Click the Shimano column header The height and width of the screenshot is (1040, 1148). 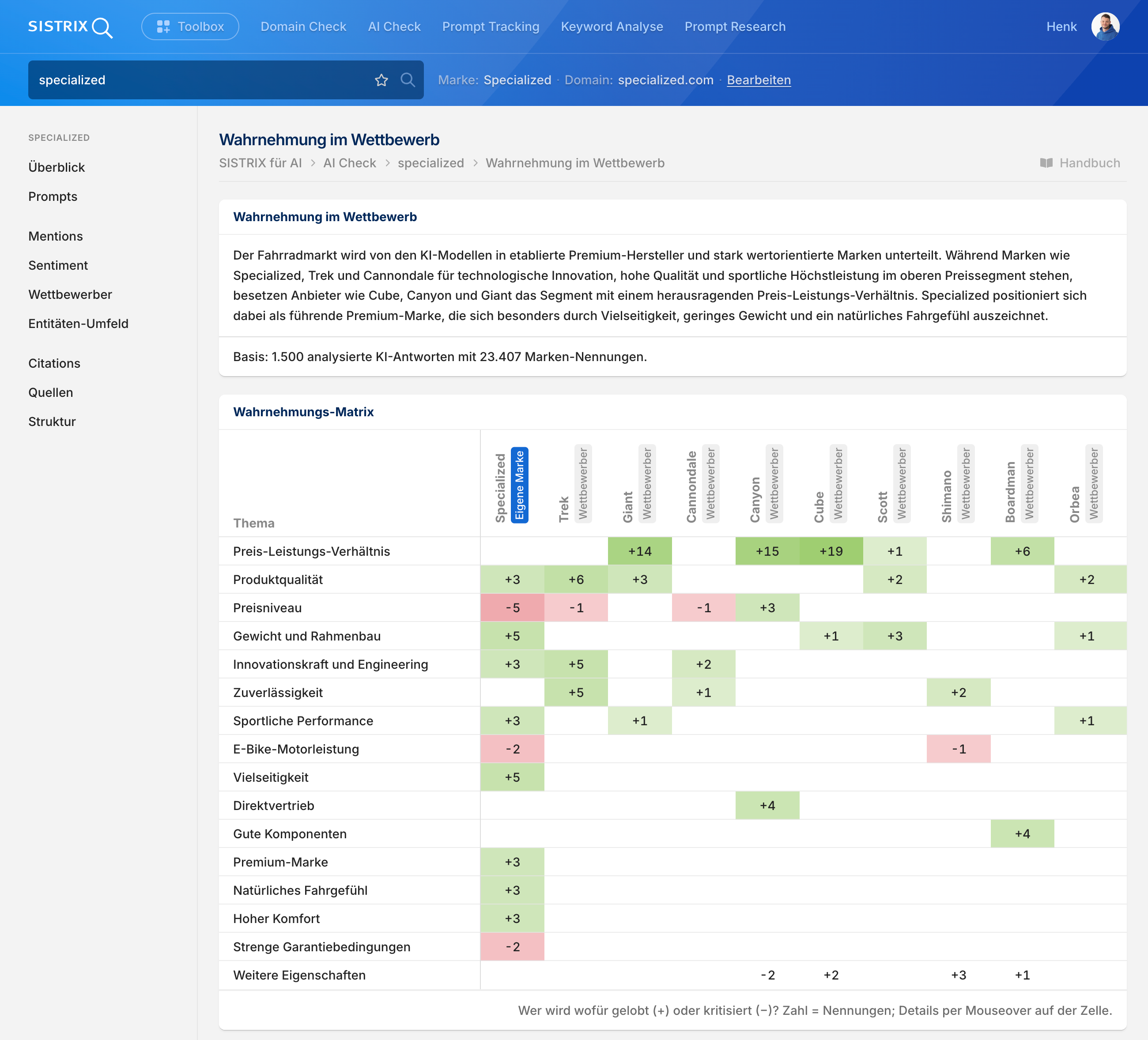[x=946, y=496]
